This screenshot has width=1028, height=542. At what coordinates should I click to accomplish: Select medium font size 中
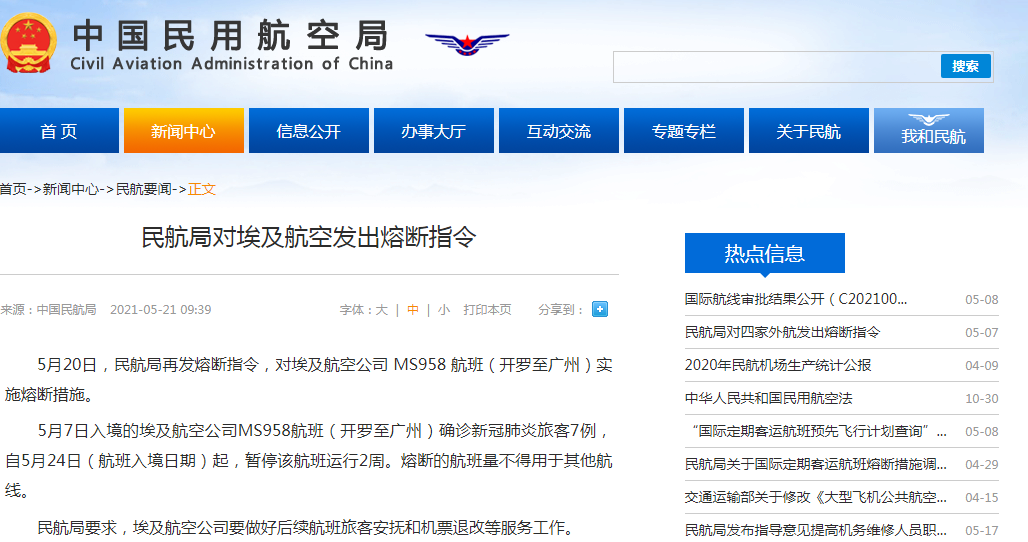pos(413,310)
